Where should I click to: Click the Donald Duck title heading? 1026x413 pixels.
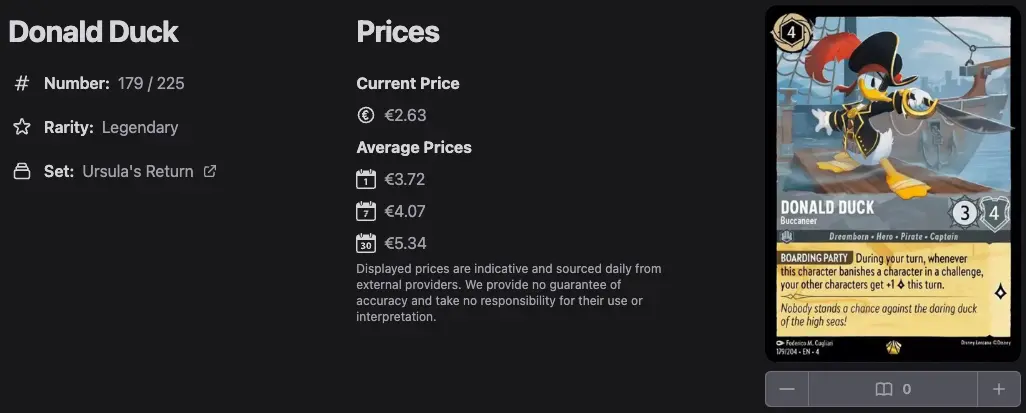[94, 32]
